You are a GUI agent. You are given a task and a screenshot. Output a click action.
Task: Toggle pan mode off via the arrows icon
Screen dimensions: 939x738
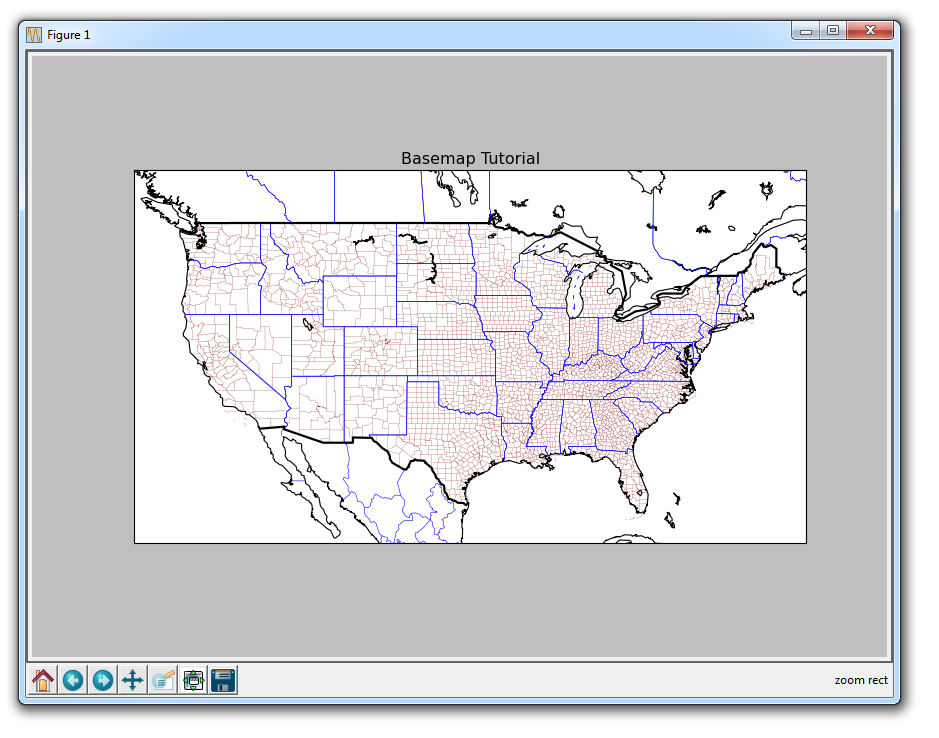pos(132,680)
